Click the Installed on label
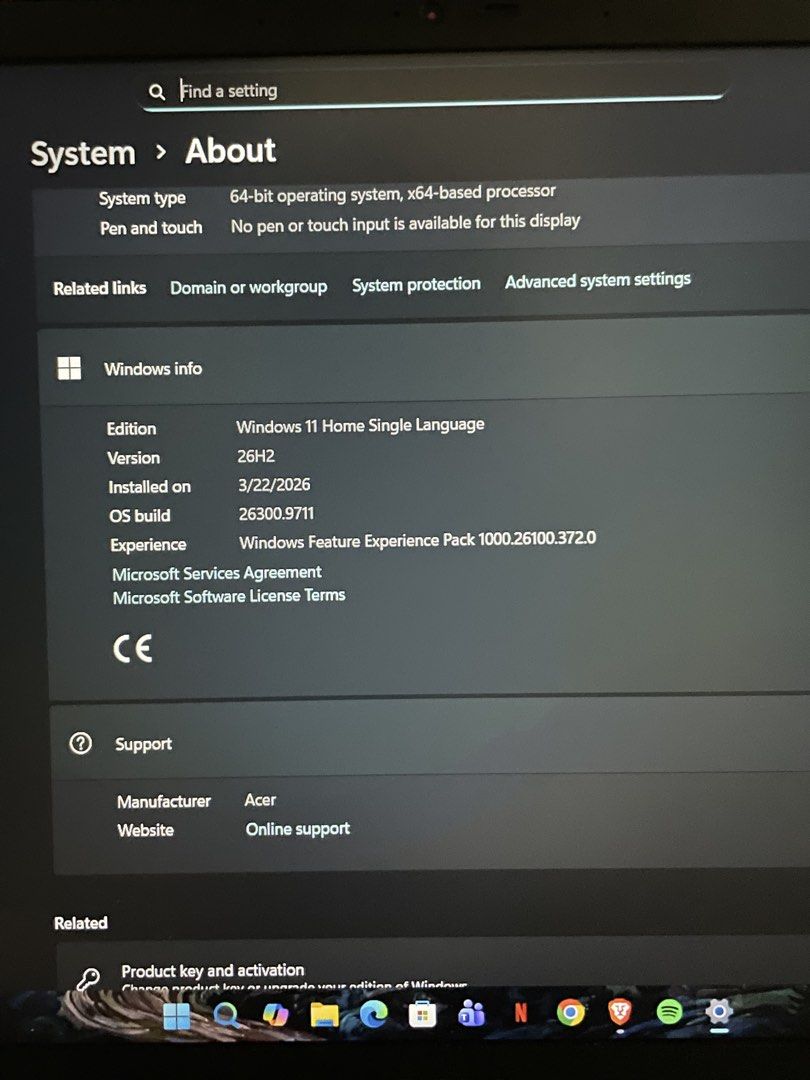Screen dimensions: 810x1080 tap(149, 486)
